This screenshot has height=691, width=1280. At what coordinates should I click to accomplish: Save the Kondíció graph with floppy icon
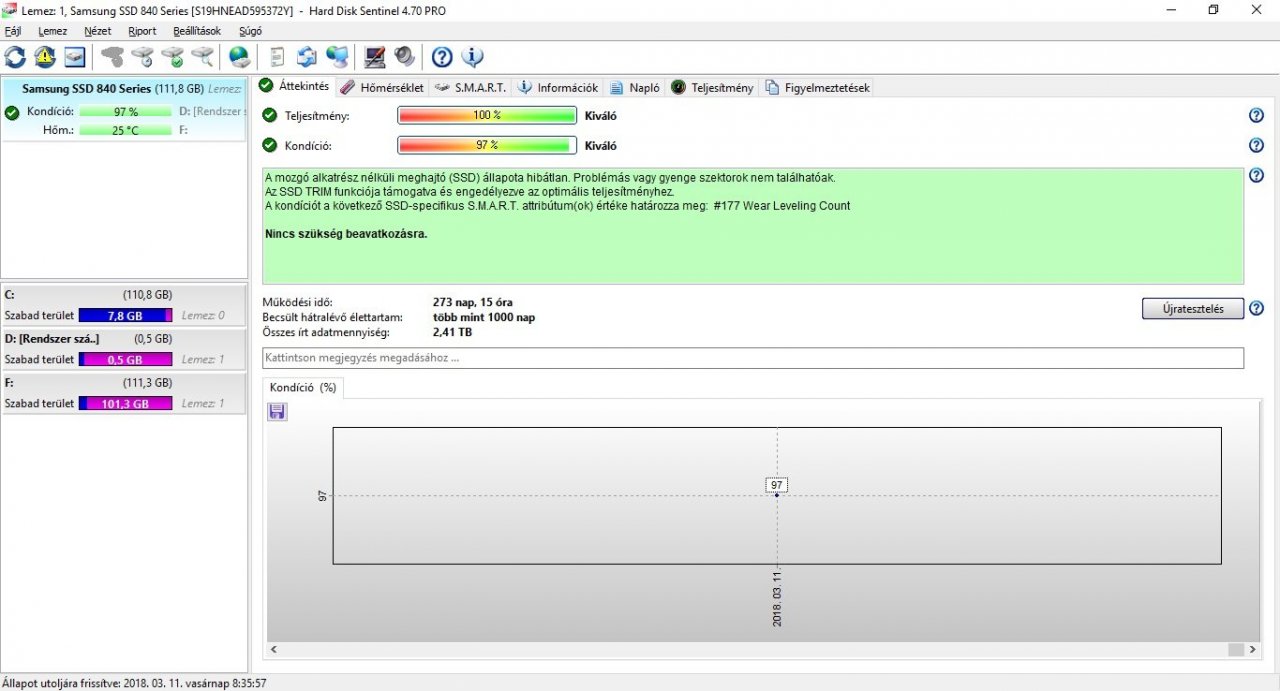tap(277, 411)
